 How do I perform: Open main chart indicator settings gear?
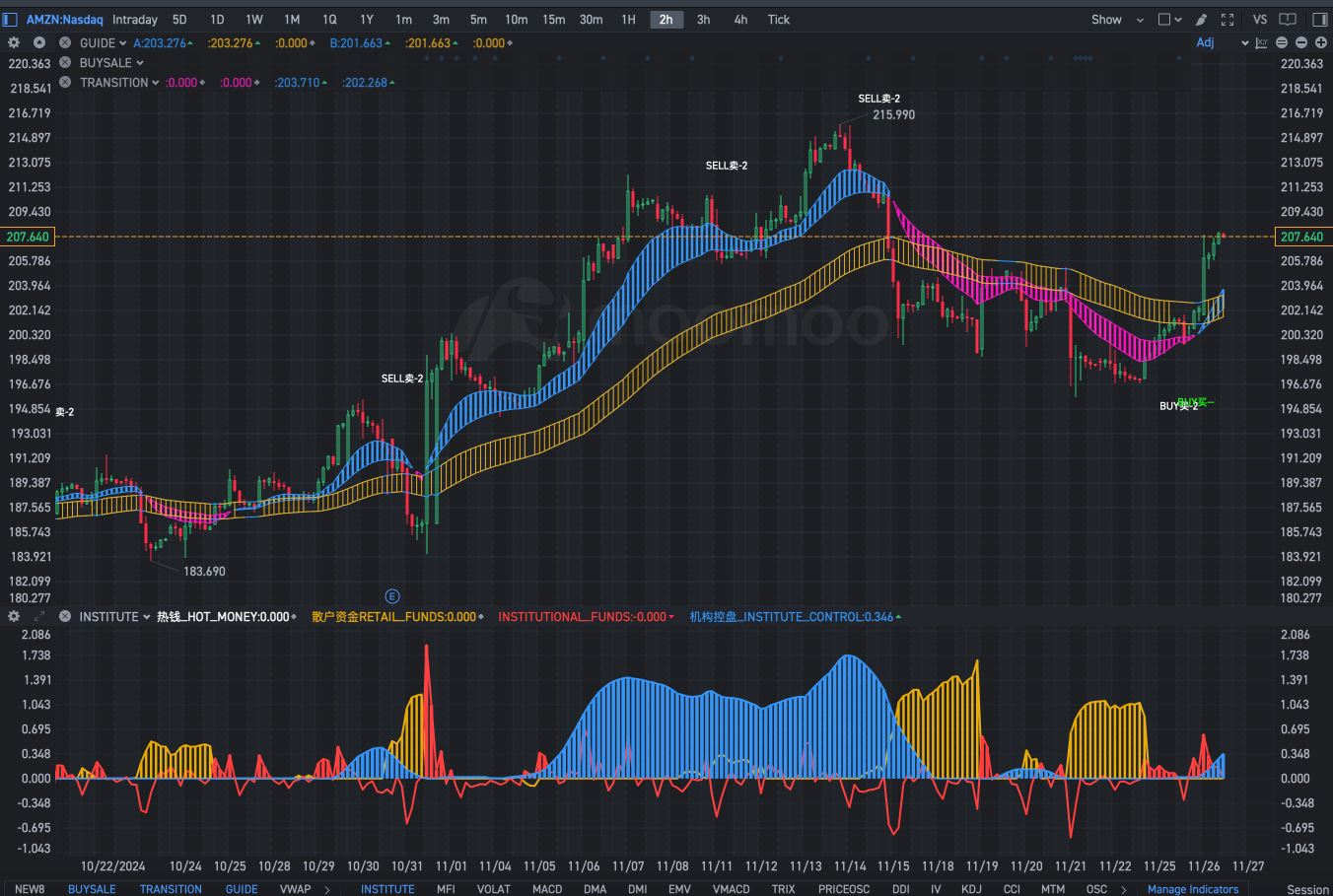14,42
